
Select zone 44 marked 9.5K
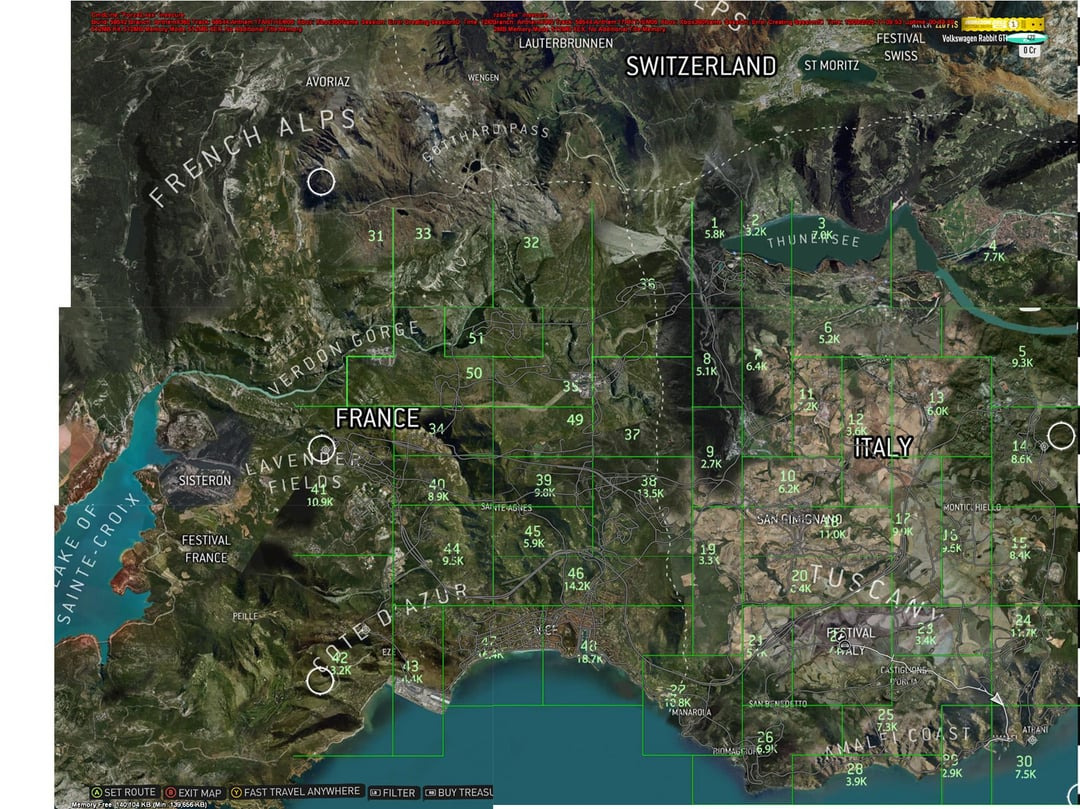453,554
